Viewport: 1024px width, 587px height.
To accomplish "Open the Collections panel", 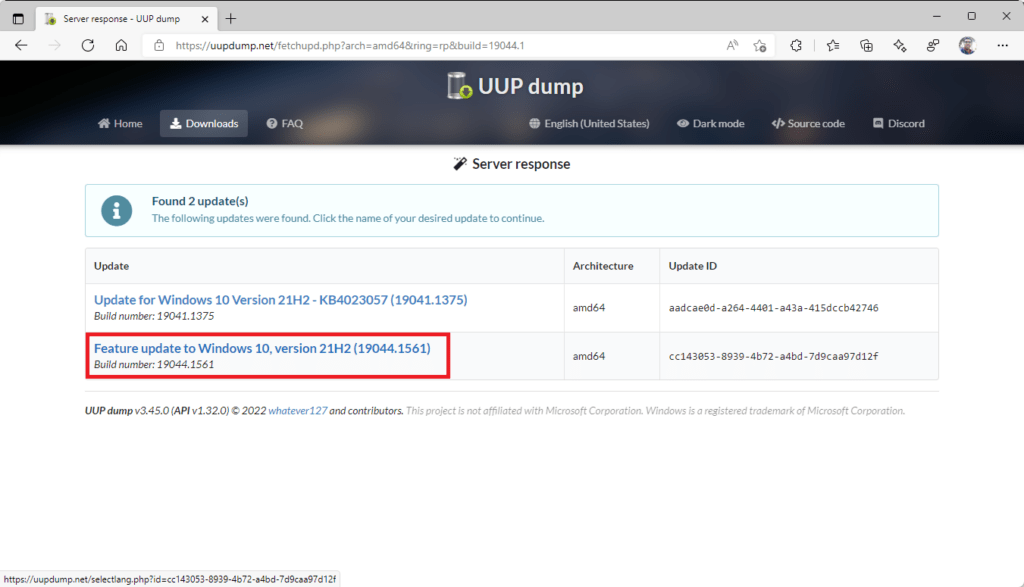I will (x=867, y=45).
